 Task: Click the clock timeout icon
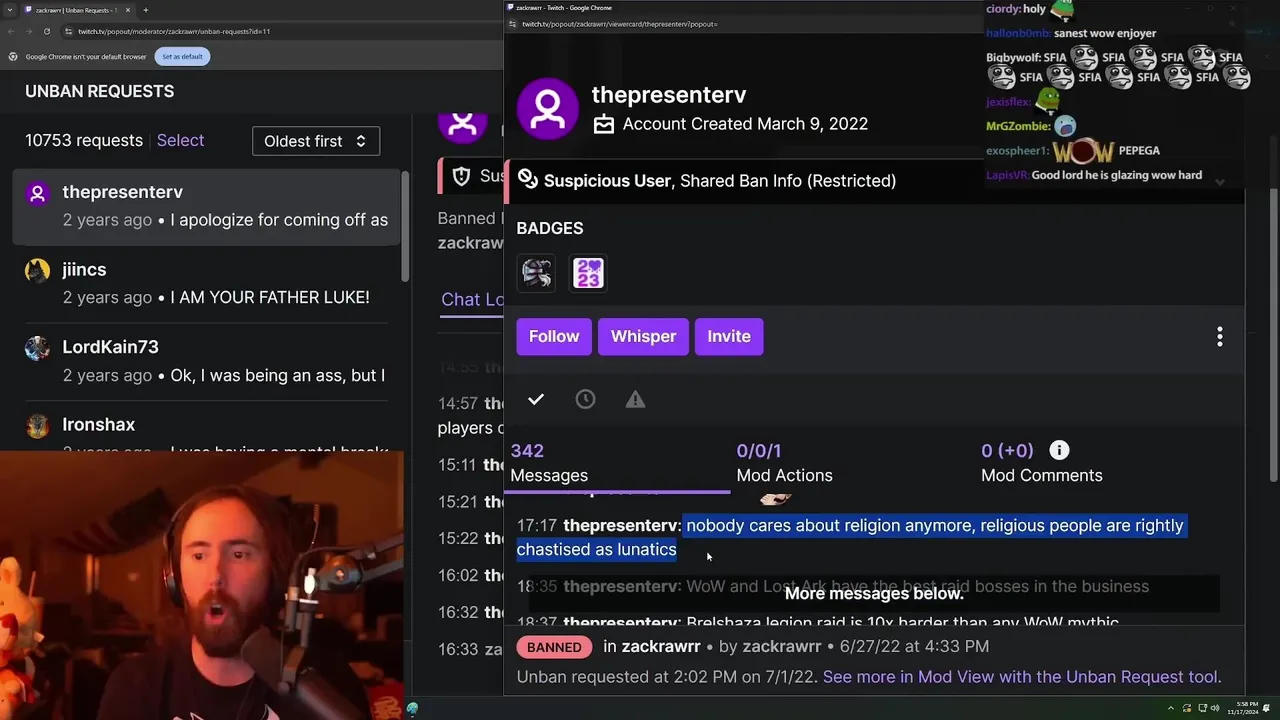(585, 400)
